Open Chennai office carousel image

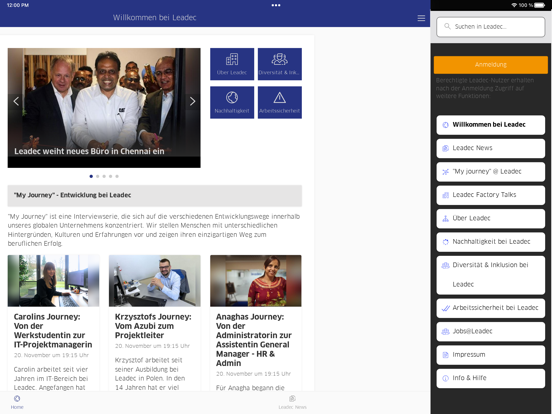coord(104,108)
